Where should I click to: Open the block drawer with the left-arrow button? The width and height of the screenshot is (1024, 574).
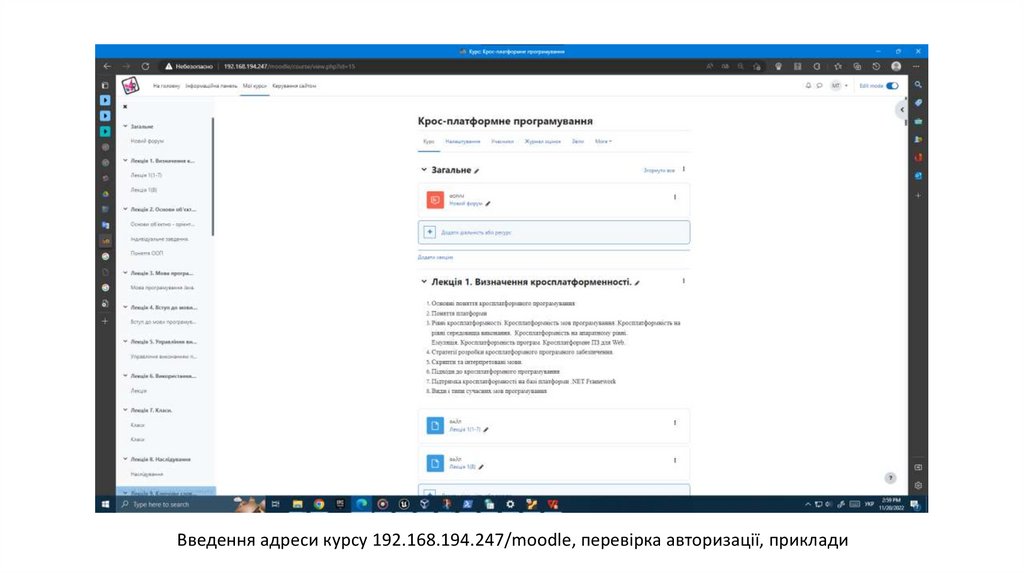coord(902,110)
